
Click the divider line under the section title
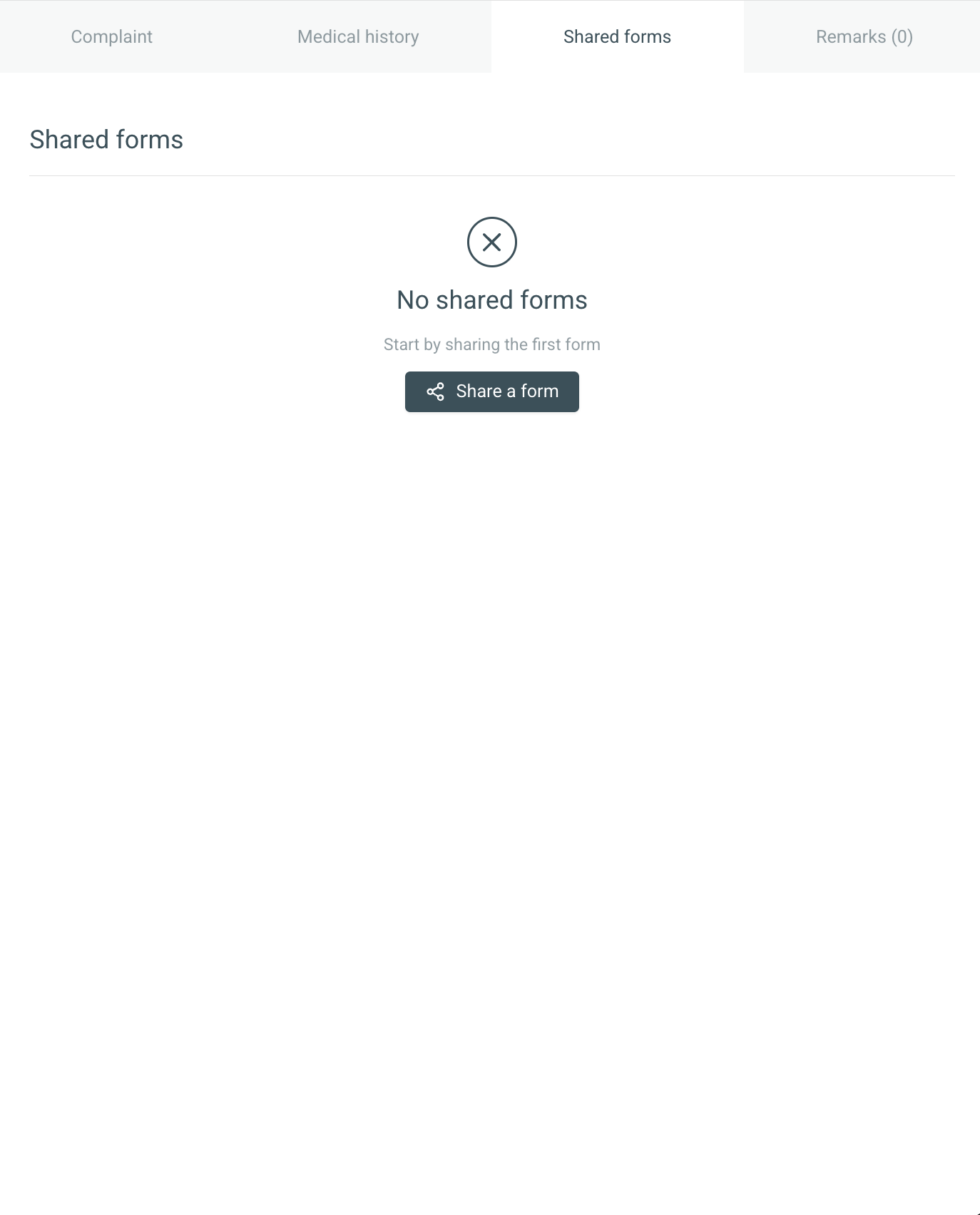pyautogui.click(x=492, y=175)
